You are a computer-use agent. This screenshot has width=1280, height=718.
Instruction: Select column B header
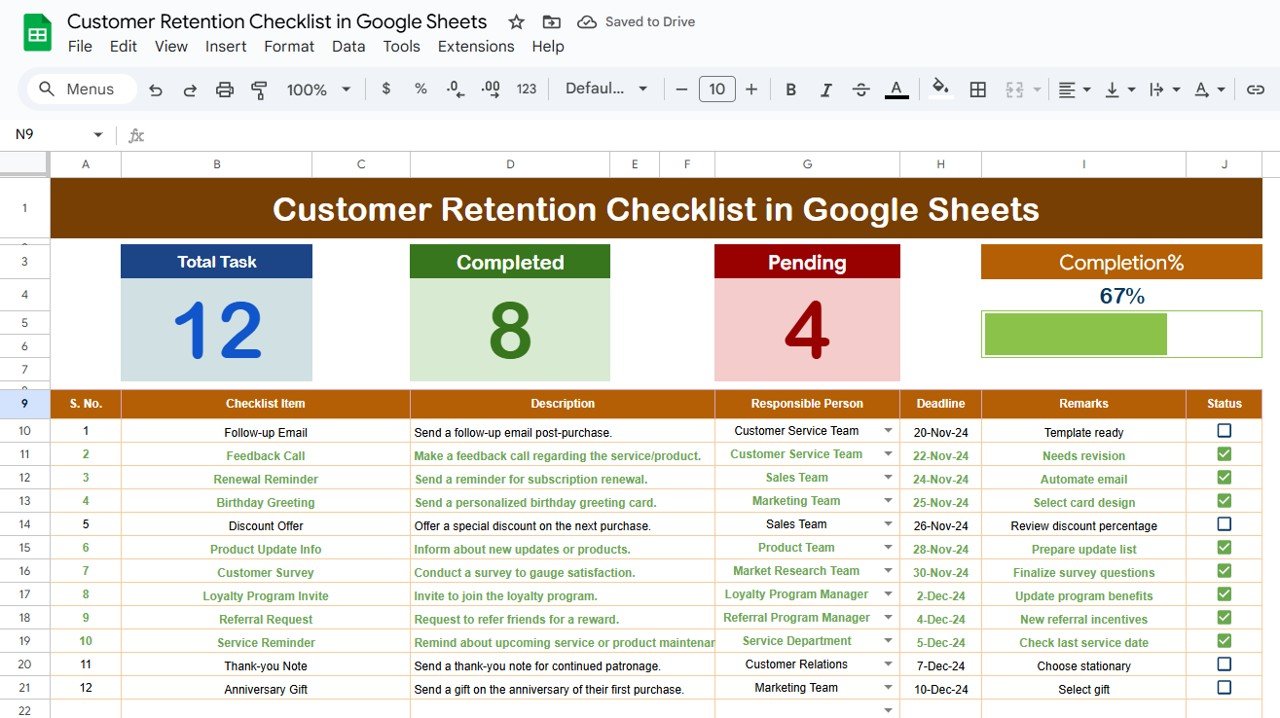pos(216,164)
